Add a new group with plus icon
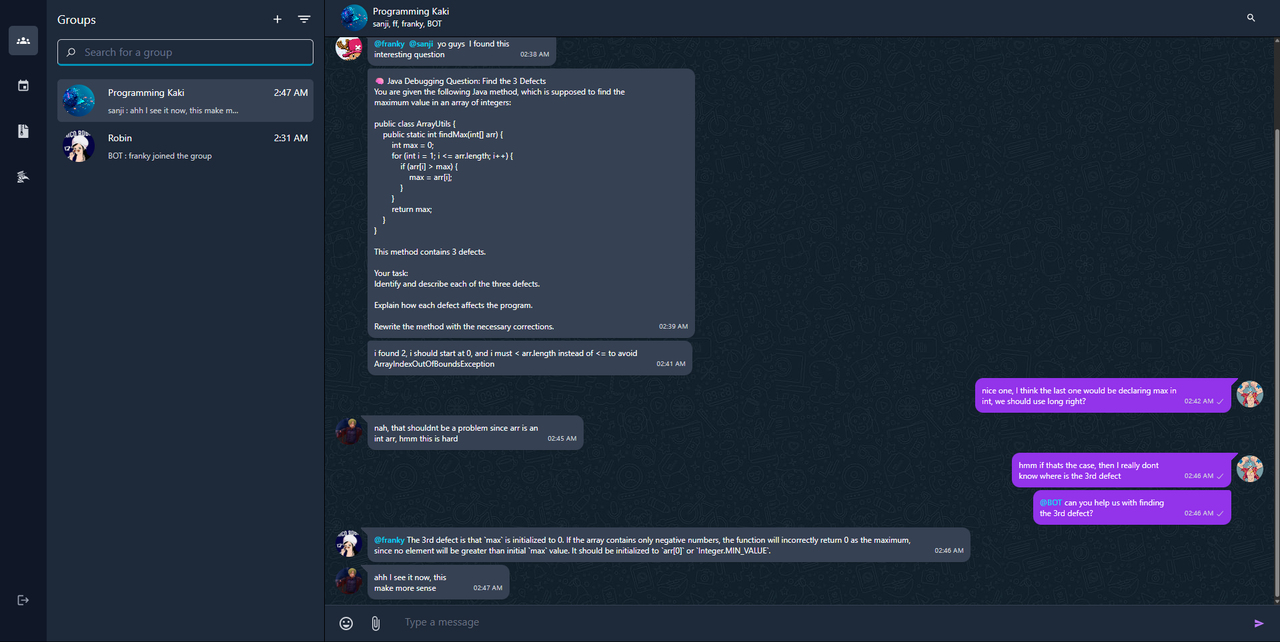Screen dimensions: 1280x642 [x=277, y=19]
